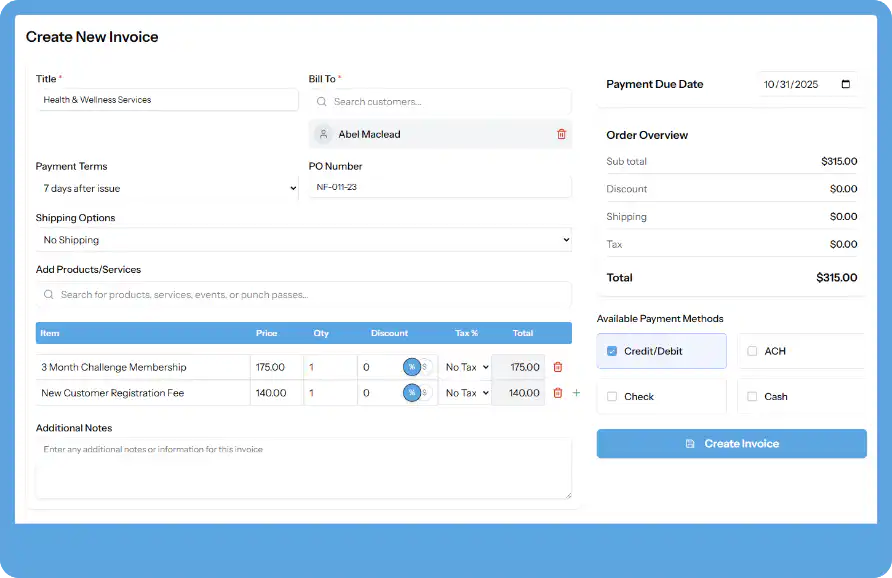The height and width of the screenshot is (578, 892).
Task: Click the plus icon to add another line item
Action: pyautogui.click(x=575, y=393)
